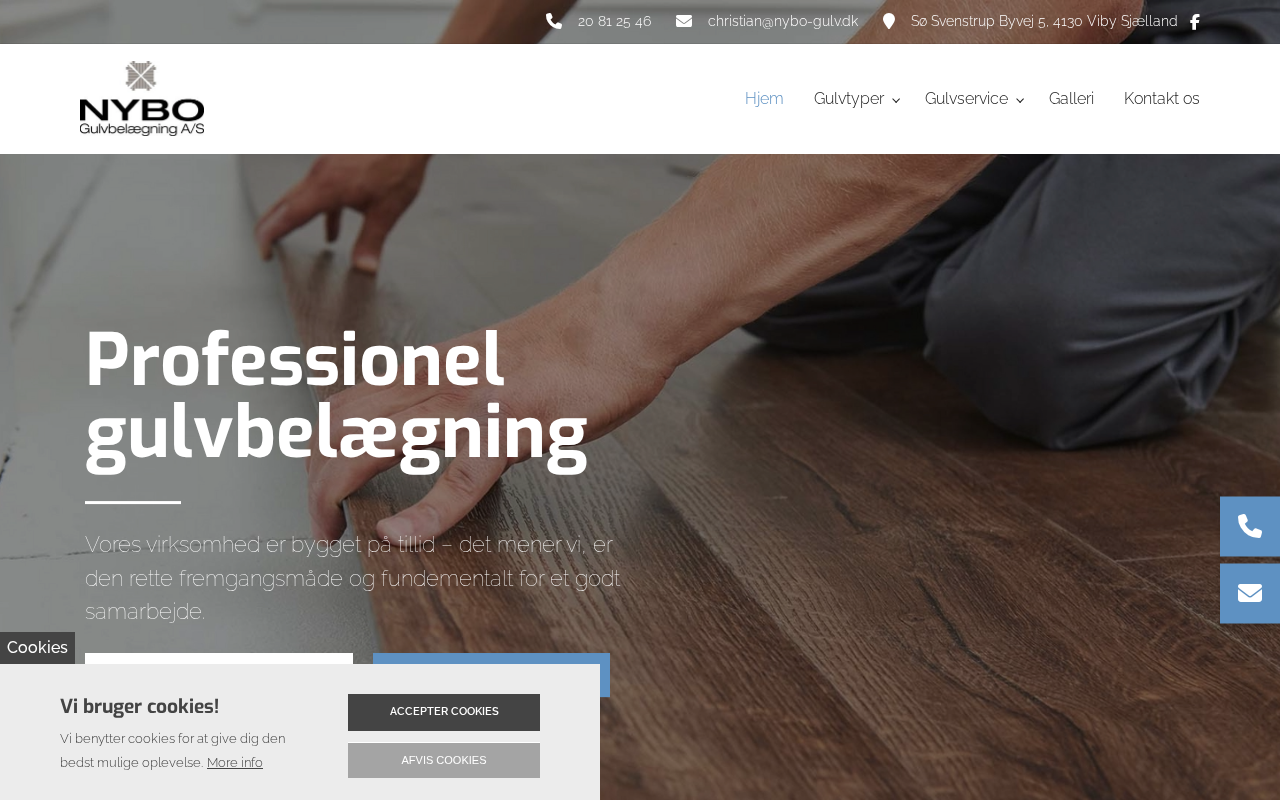Click the NYBO Gulvbelægning logo
This screenshot has height=800, width=1280.
[x=142, y=98]
